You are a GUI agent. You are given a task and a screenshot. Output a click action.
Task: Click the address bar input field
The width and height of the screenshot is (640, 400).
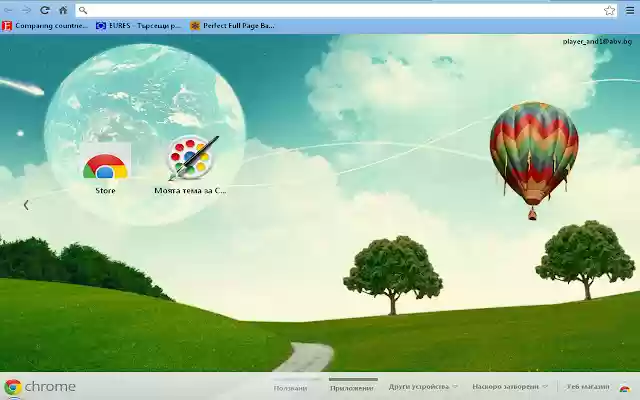click(x=347, y=11)
